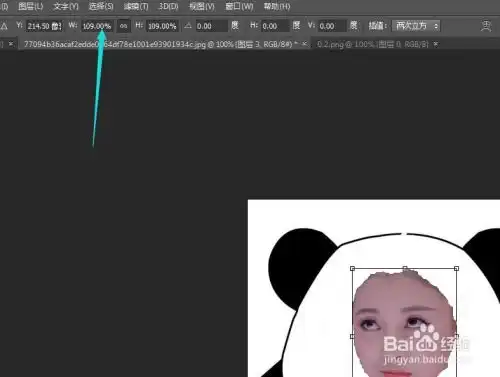Image resolution: width=500 pixels, height=377 pixels.
Task: Toggle the maintain aspect ratio link icon
Action: [123, 26]
